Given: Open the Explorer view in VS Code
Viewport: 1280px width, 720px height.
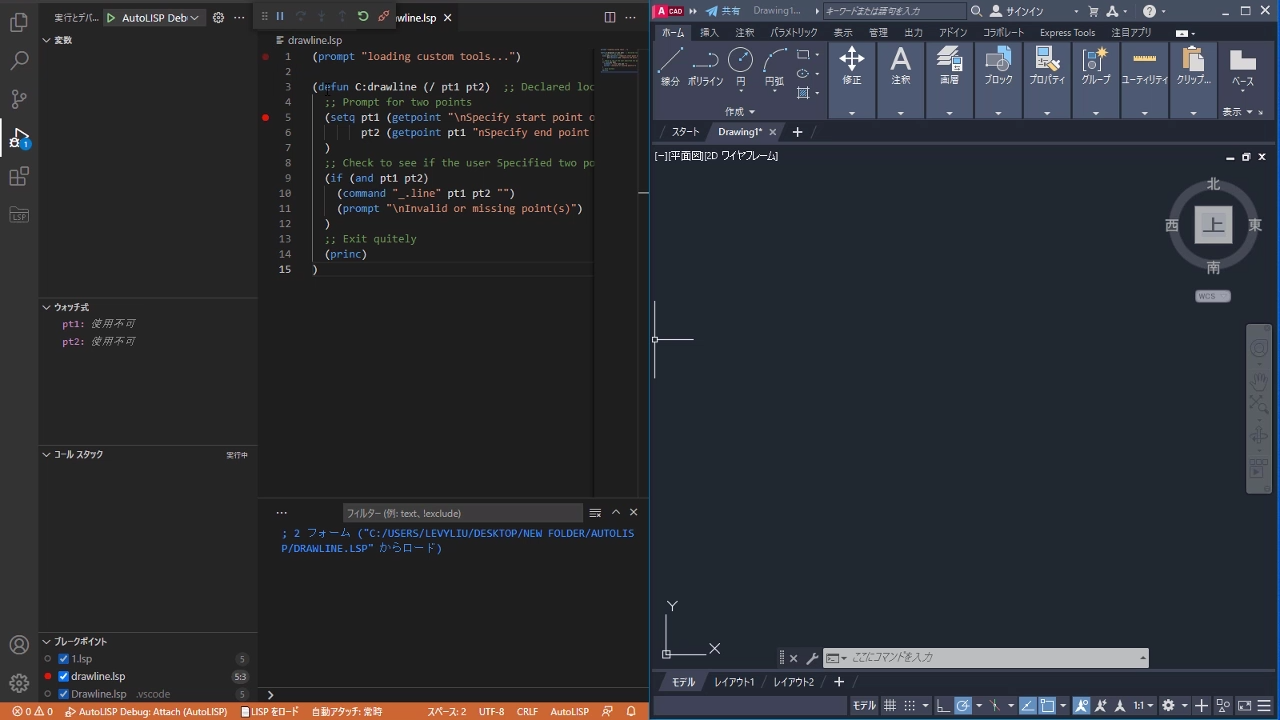Looking at the screenshot, I should point(19,22).
